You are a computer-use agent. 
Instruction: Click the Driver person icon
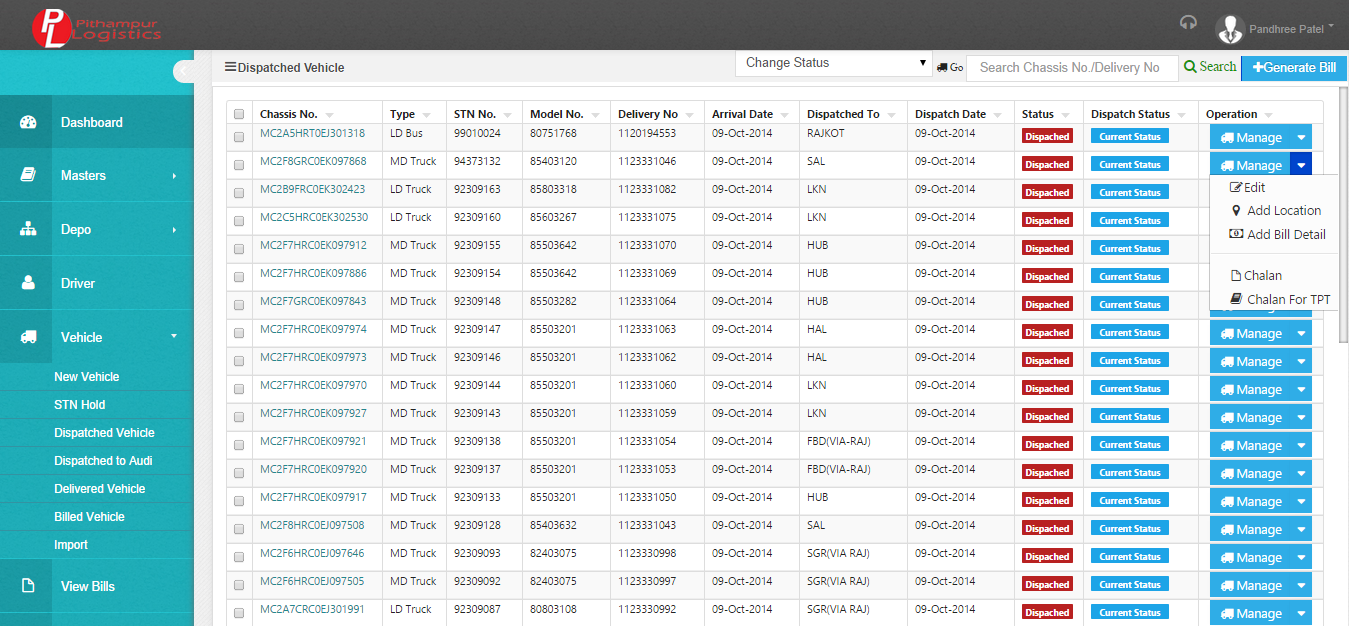pos(28,283)
